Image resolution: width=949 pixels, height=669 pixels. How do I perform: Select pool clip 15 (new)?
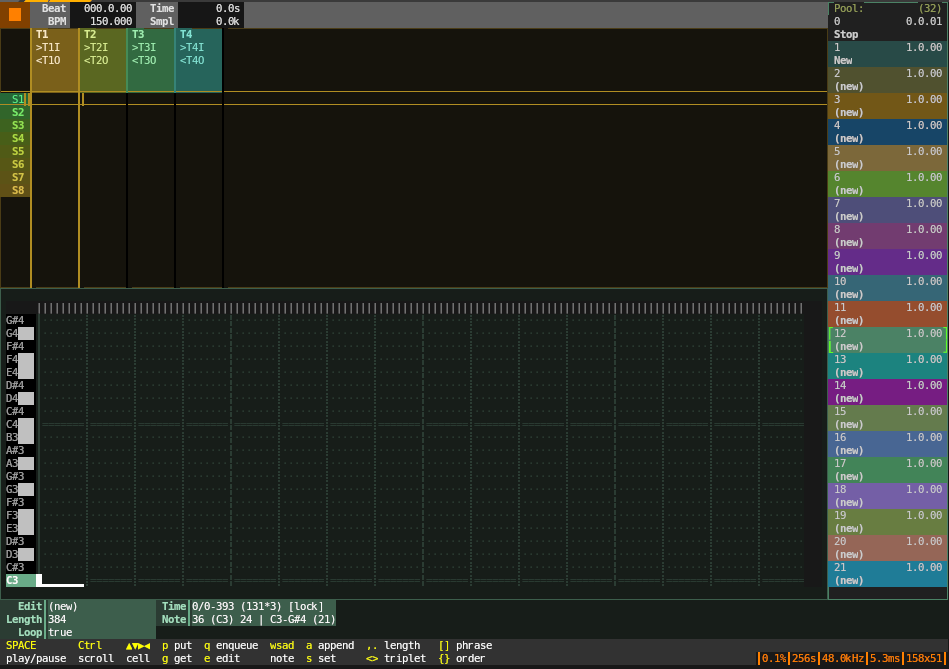(x=888, y=418)
